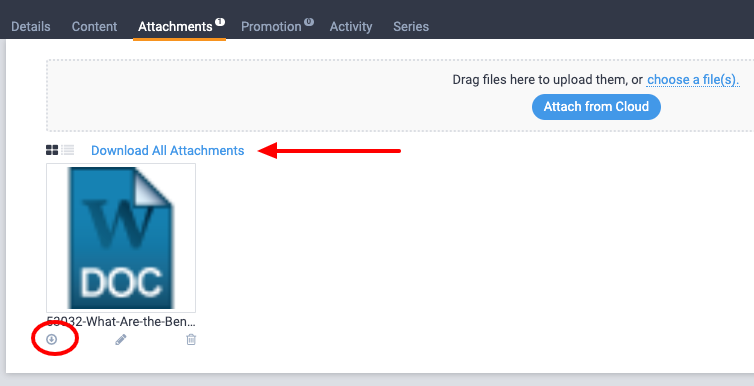The image size is (754, 386).
Task: Edit the attachment using the pencil icon
Action: click(x=121, y=340)
